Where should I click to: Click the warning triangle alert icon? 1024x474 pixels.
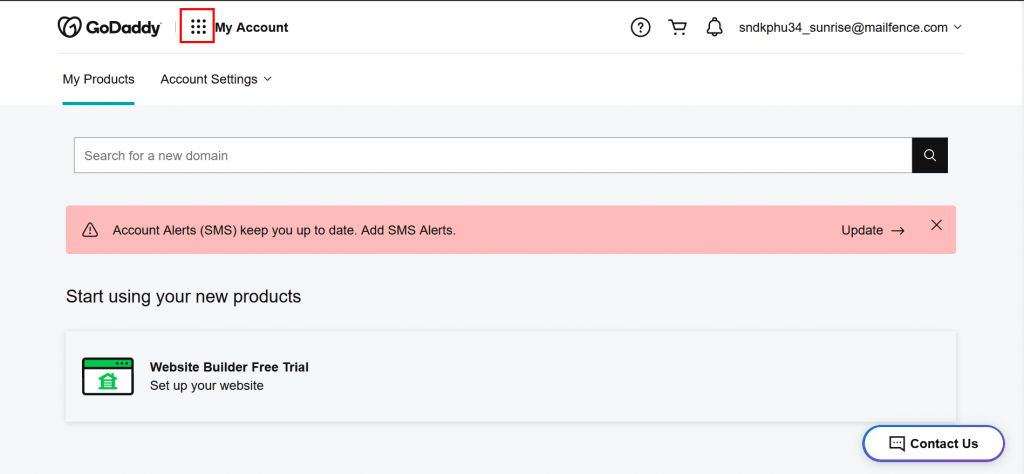[x=89, y=230]
